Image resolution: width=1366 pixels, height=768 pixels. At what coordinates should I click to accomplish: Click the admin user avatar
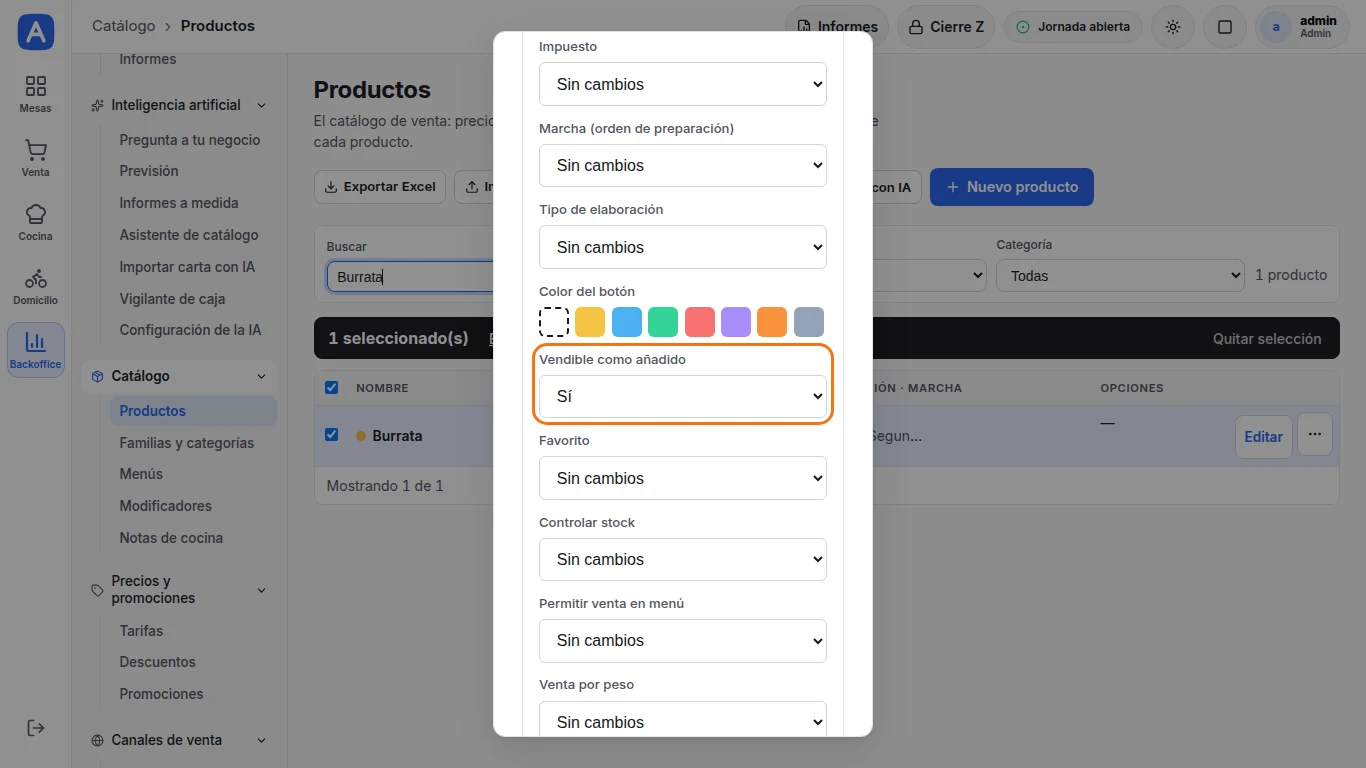pos(1276,27)
